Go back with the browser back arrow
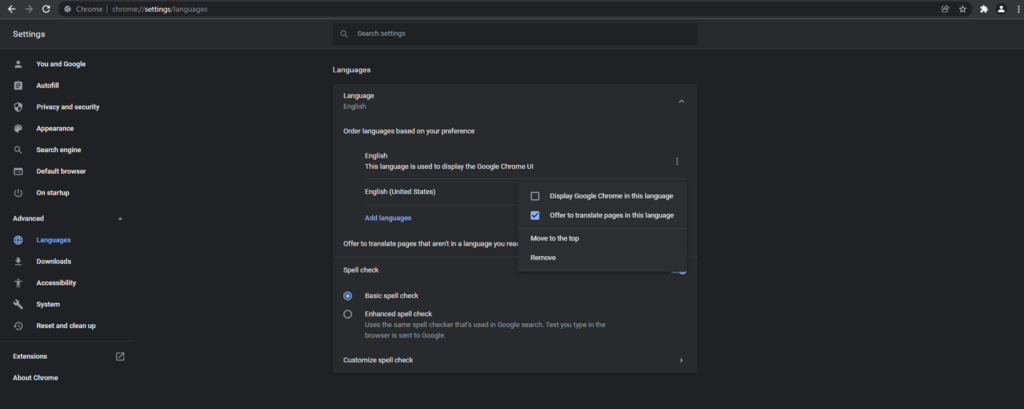This screenshot has height=409, width=1024. (11, 9)
